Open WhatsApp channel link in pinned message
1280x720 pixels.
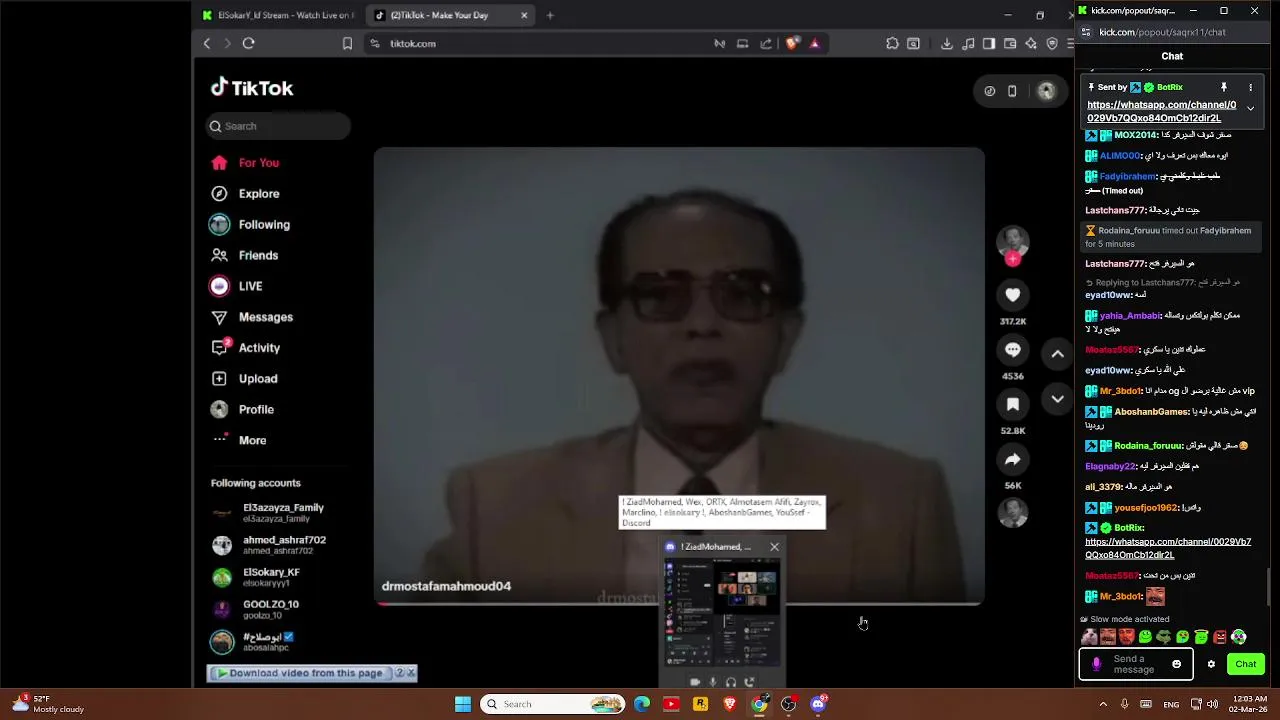click(1161, 111)
